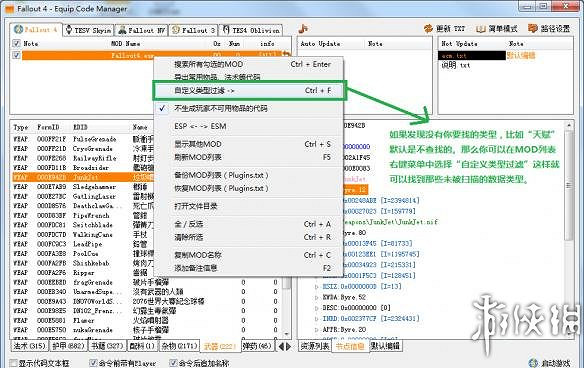This screenshot has height=368, width=584.
Task: Choose 清除所选 from the menu
Action: point(248,237)
